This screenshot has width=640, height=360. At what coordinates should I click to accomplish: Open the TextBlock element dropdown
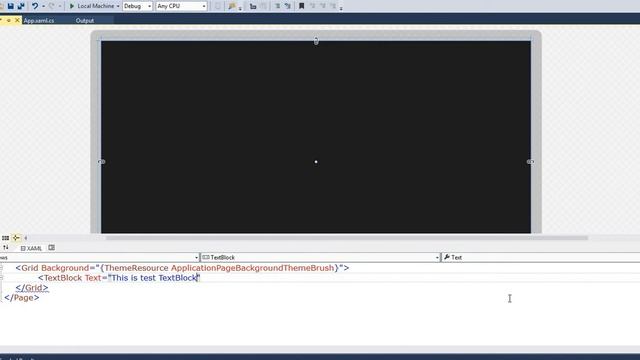320,258
